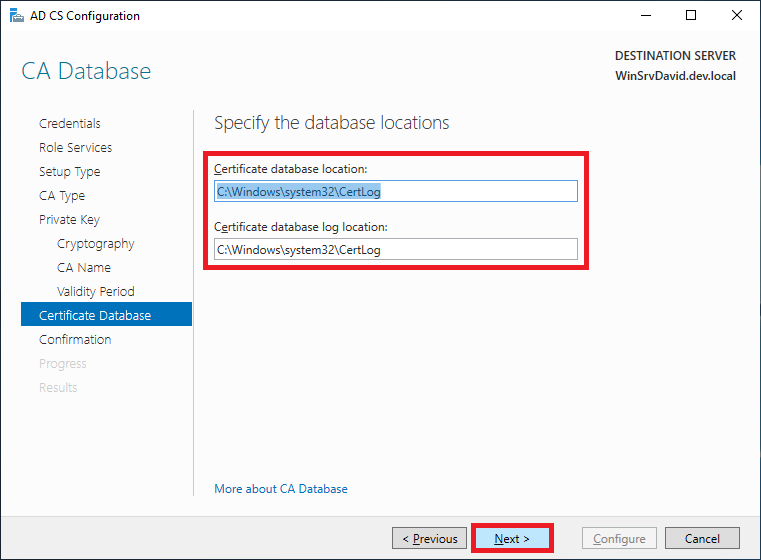Open the CA Type step
Screen dimensions: 761x560
tap(62, 196)
